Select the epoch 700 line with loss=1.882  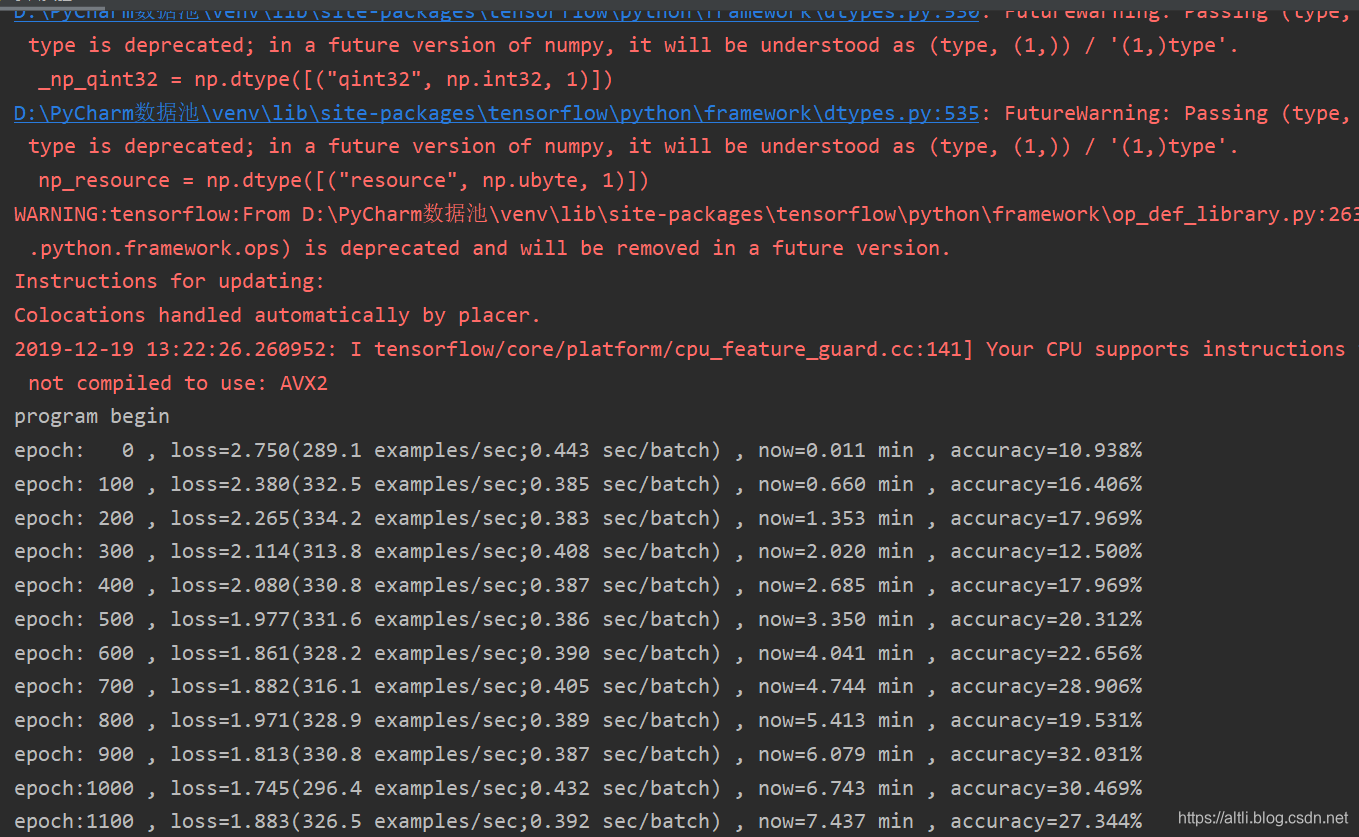[578, 686]
